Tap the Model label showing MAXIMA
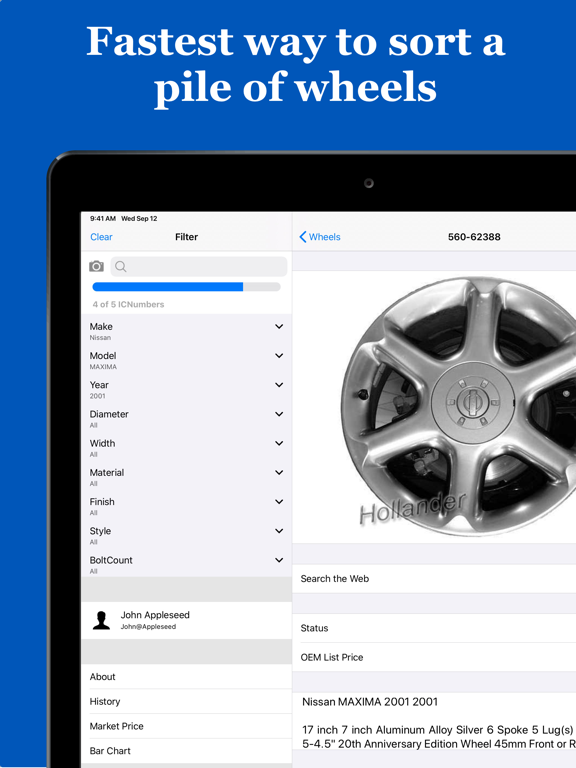576x768 pixels. [x=103, y=356]
